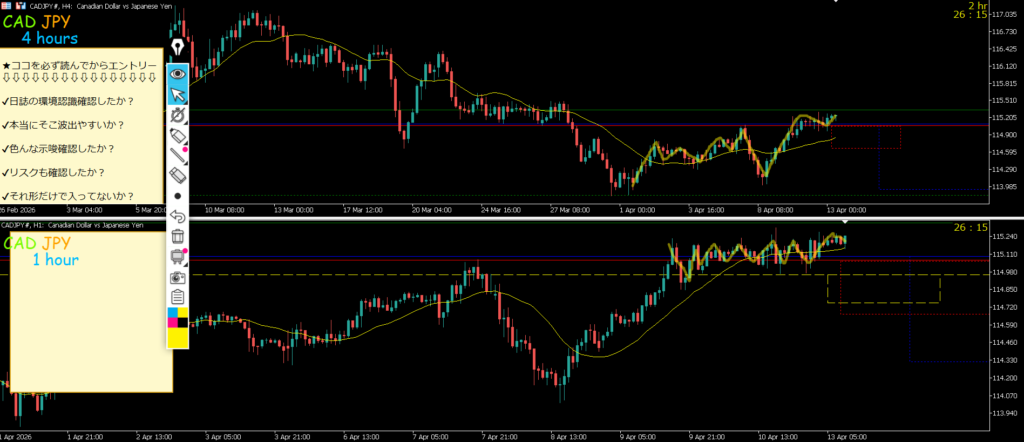
Task: Click the CADJPY H4 chart title
Action: click(80, 5)
